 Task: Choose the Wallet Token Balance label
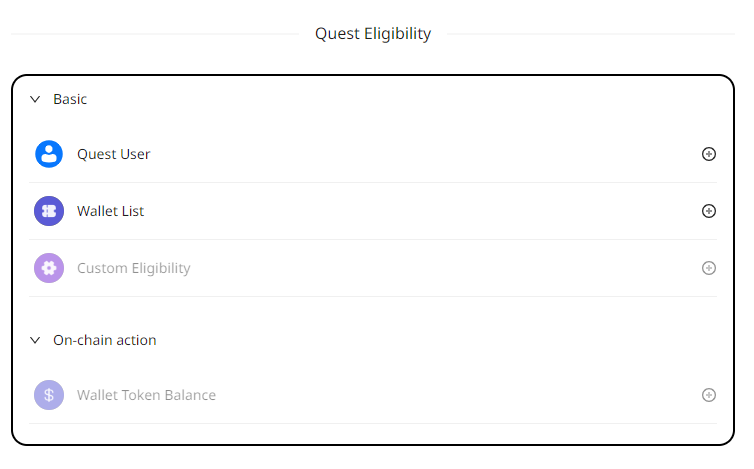147,395
